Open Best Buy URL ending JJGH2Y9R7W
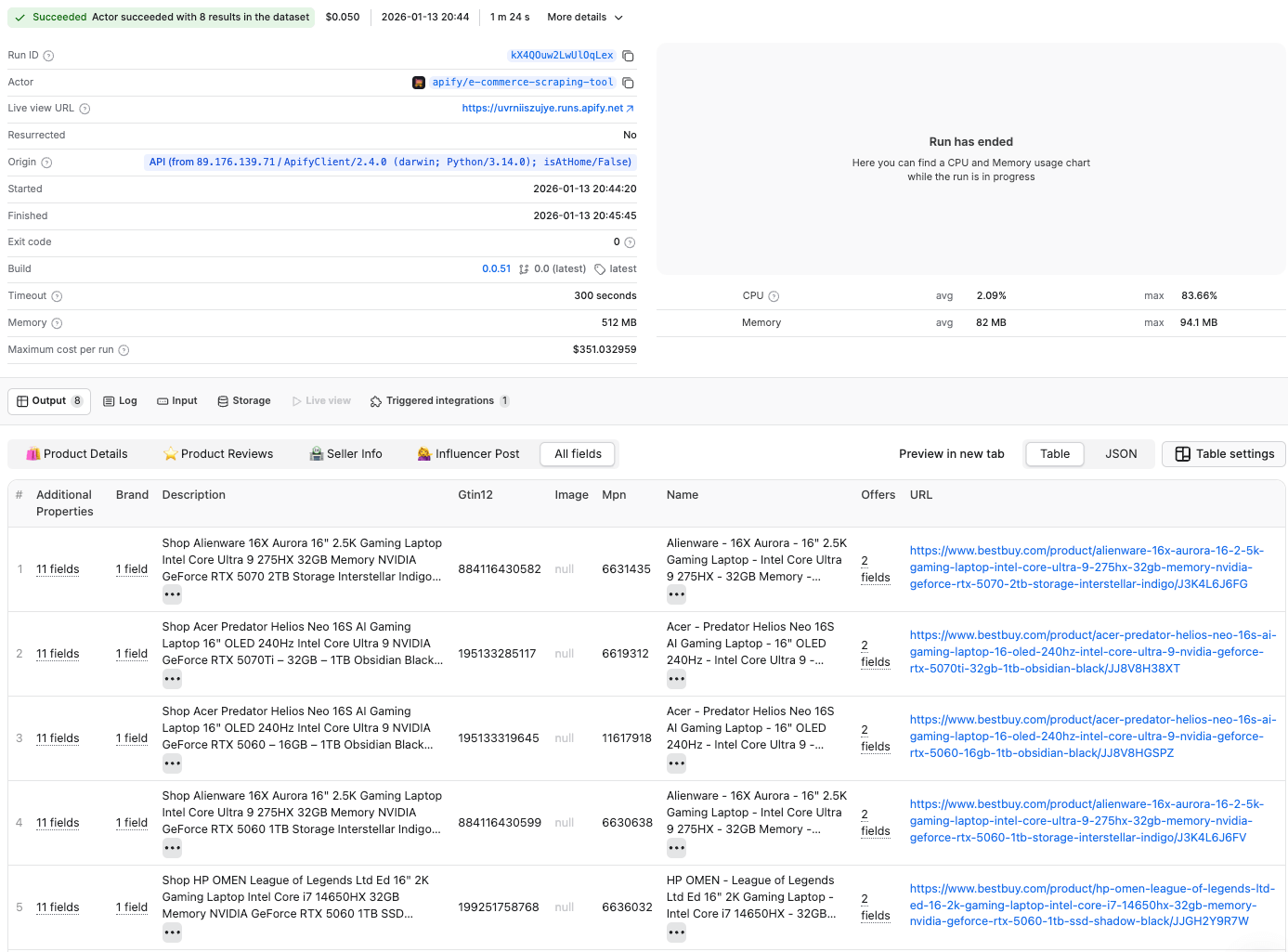 tap(1092, 906)
